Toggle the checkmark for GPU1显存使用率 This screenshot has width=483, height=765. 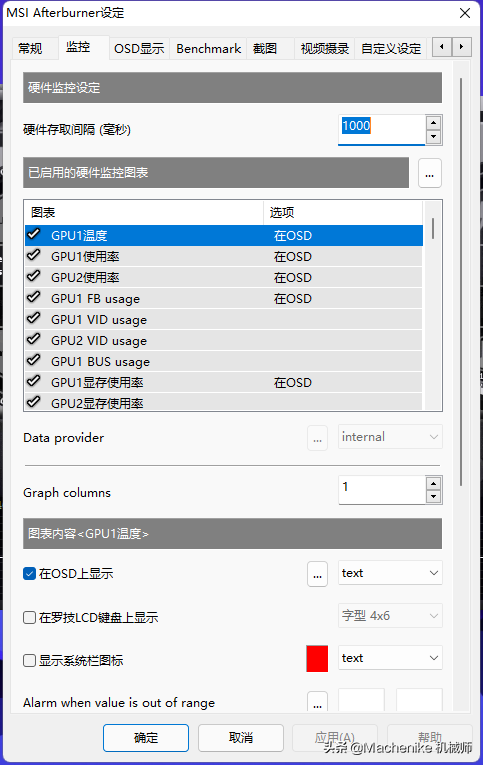point(34,381)
